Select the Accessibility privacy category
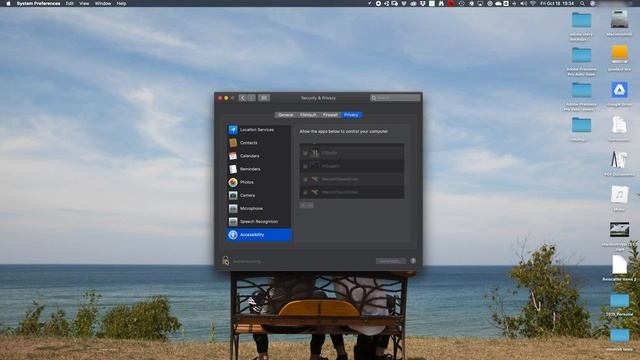640x360 pixels. coord(258,235)
